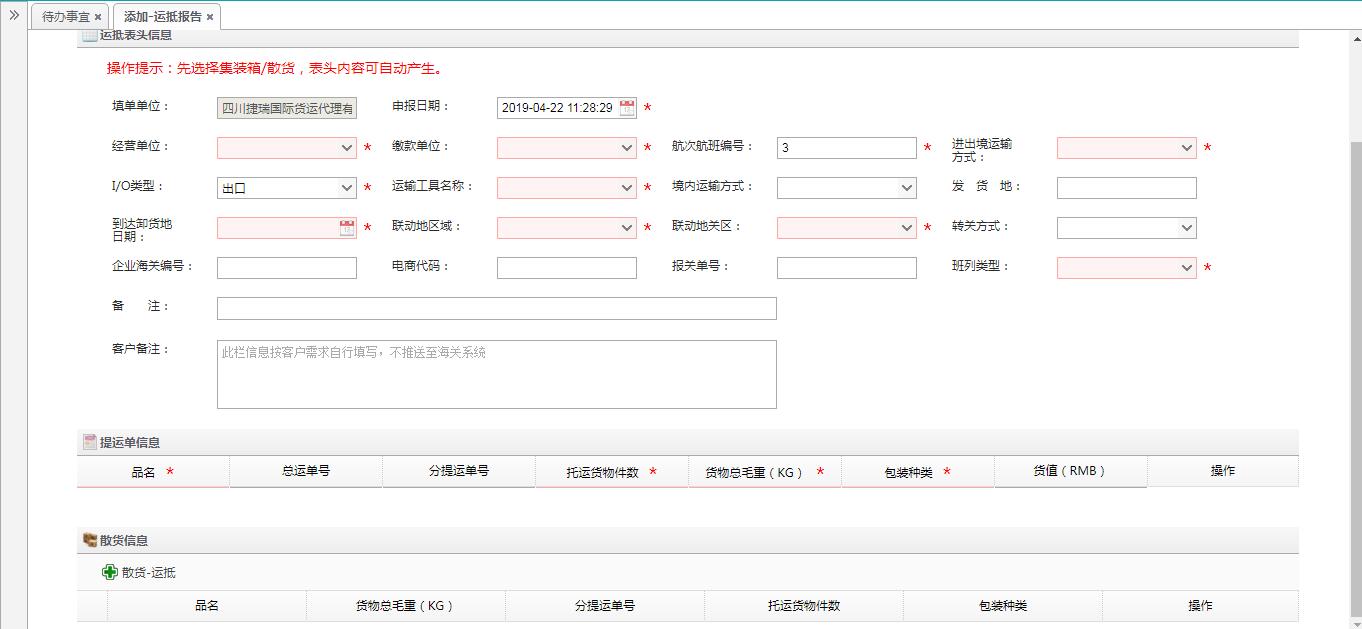Click the 填单单位 company name button
The height and width of the screenshot is (629, 1362).
click(x=287, y=108)
